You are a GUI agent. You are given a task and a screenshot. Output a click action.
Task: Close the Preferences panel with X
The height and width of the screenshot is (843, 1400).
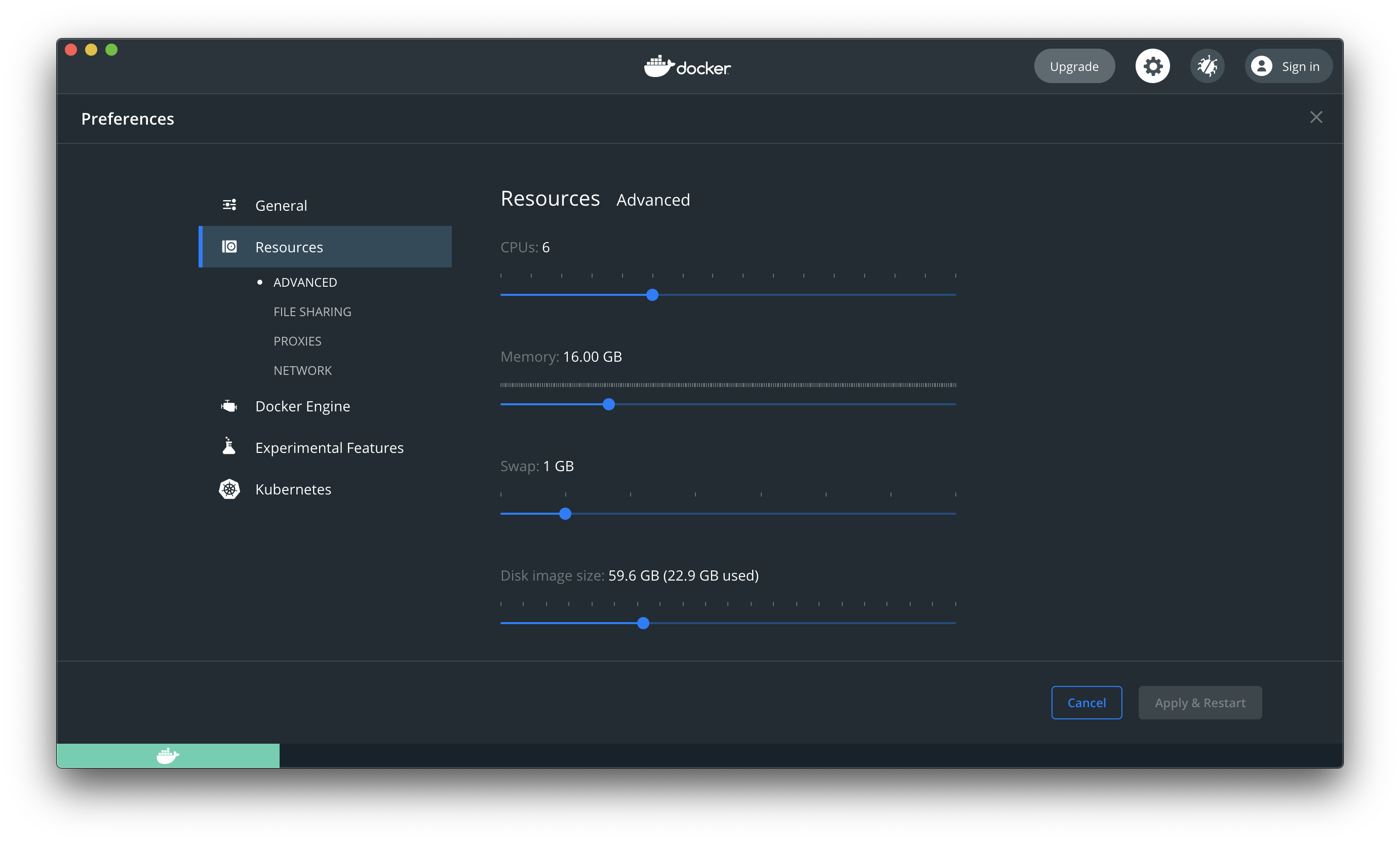pos(1316,118)
